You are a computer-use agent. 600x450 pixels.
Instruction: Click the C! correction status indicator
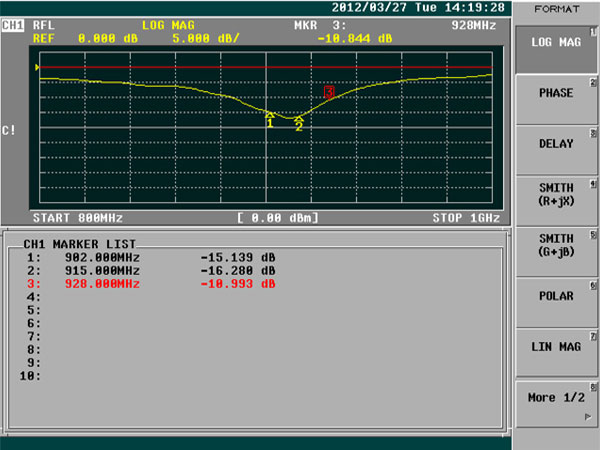pyautogui.click(x=8, y=130)
